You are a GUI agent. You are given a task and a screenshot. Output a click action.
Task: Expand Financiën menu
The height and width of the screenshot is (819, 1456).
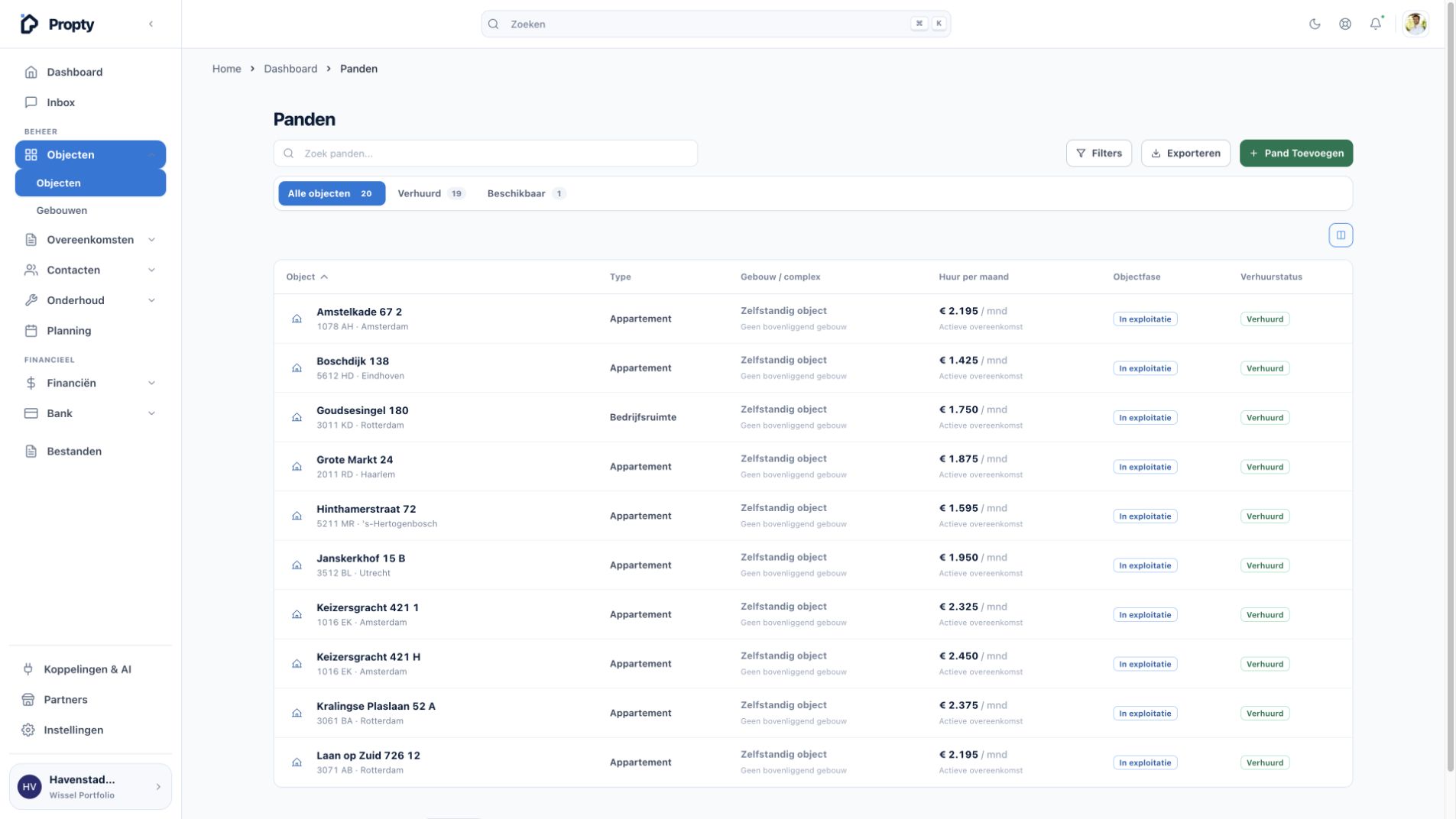[90, 383]
